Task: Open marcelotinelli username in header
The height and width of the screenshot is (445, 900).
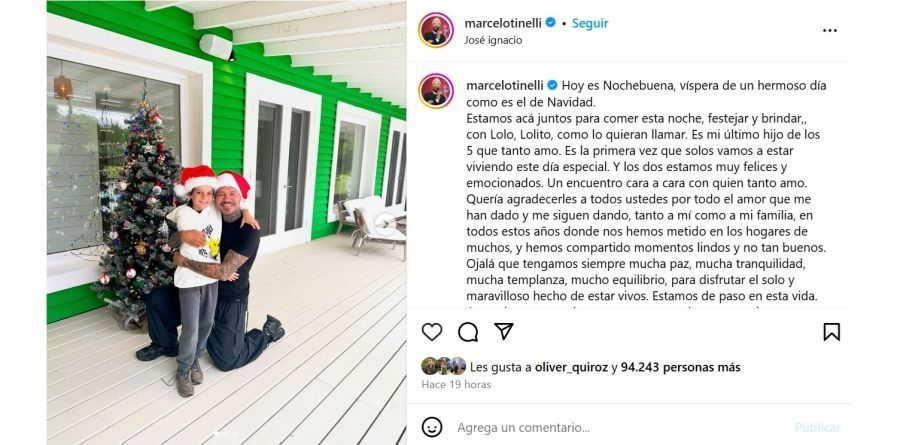Action: pyautogui.click(x=503, y=24)
